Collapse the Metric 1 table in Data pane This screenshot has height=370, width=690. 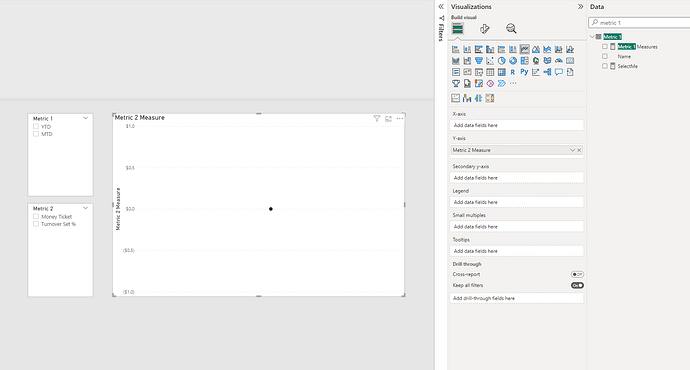[592, 37]
